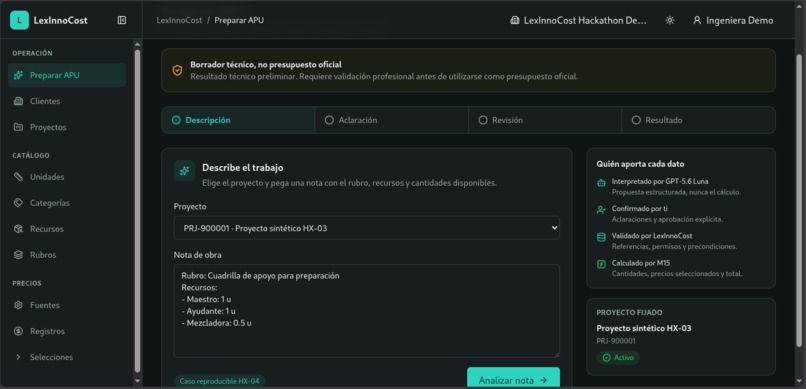
Task: Open the Ingeniera Demo user menu
Action: click(x=733, y=21)
